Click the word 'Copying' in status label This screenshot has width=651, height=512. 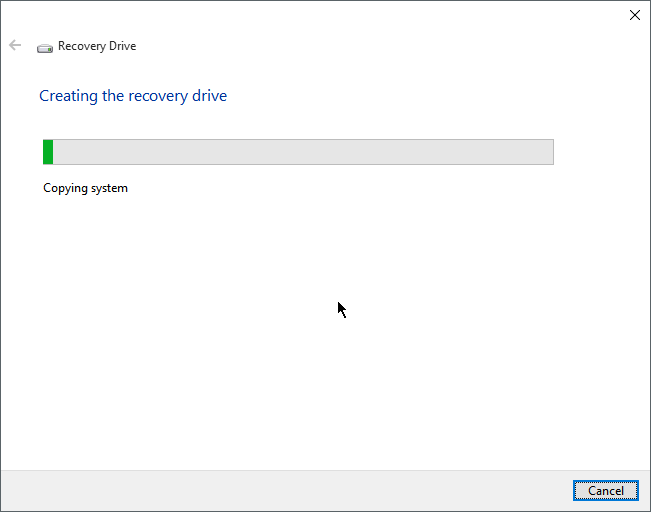tap(65, 188)
